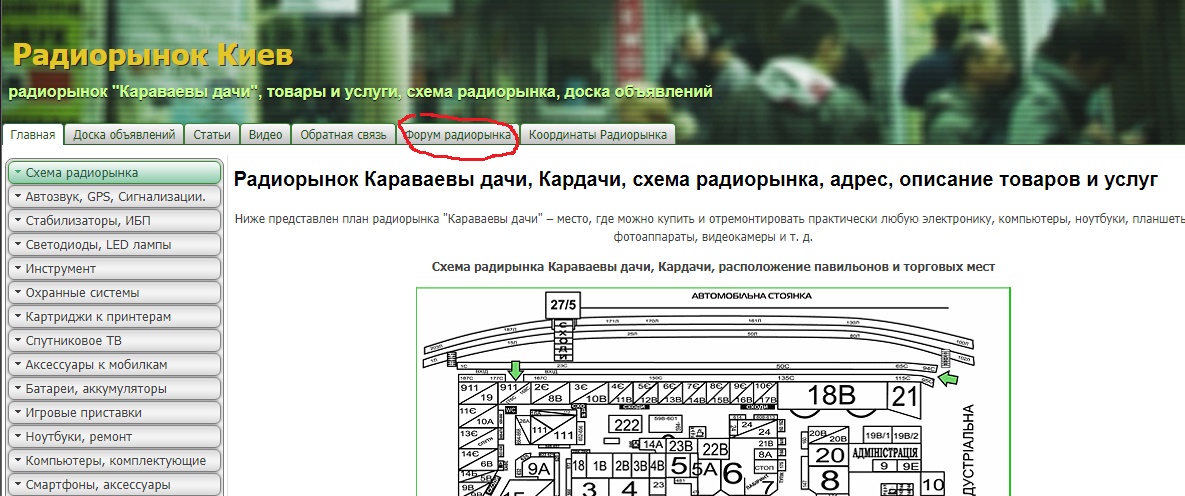Open Форум радиорынка tab
Image resolution: width=1185 pixels, height=496 pixels.
click(457, 135)
